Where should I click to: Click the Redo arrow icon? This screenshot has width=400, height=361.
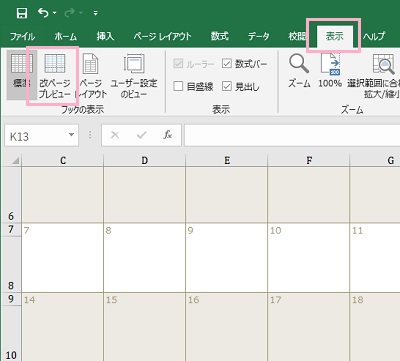70,13
